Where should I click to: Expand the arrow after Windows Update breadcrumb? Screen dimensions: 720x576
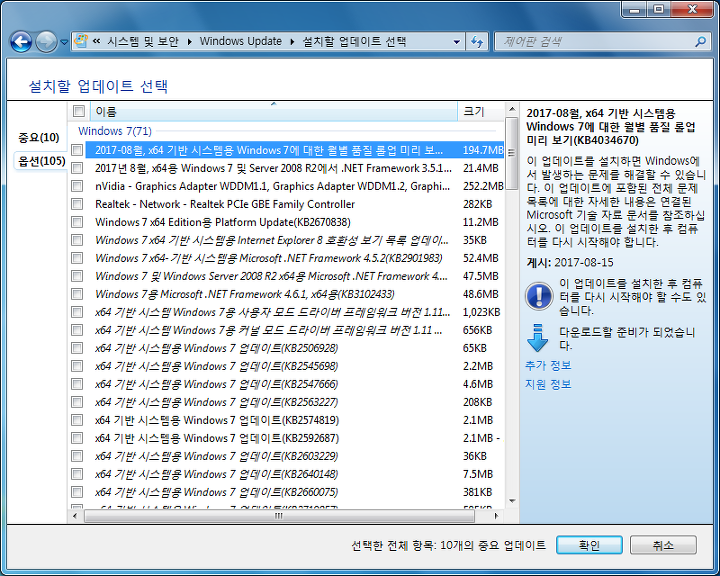tap(292, 42)
